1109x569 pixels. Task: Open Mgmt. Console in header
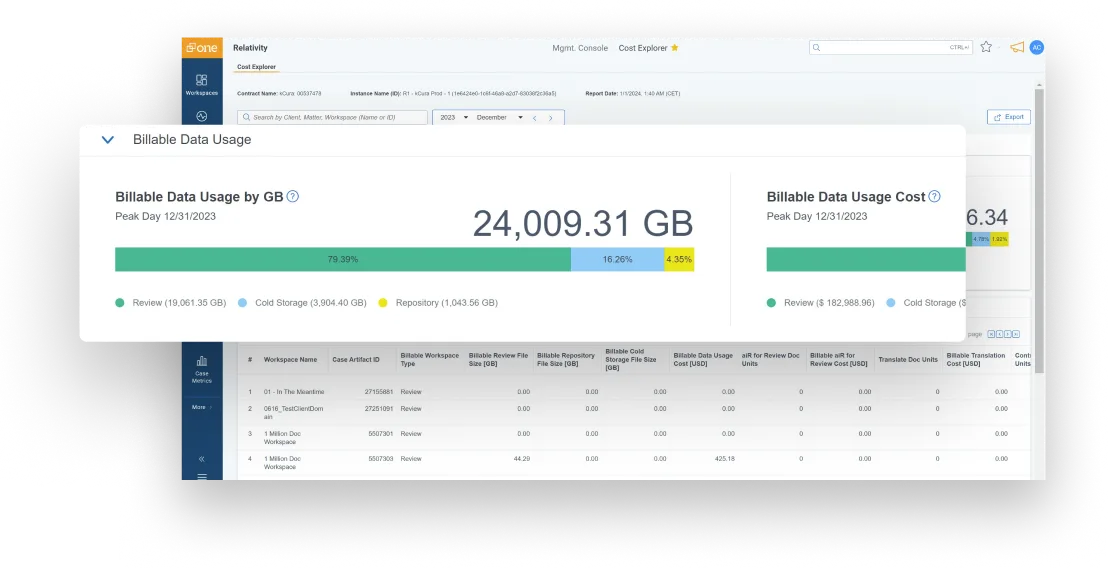(580, 48)
